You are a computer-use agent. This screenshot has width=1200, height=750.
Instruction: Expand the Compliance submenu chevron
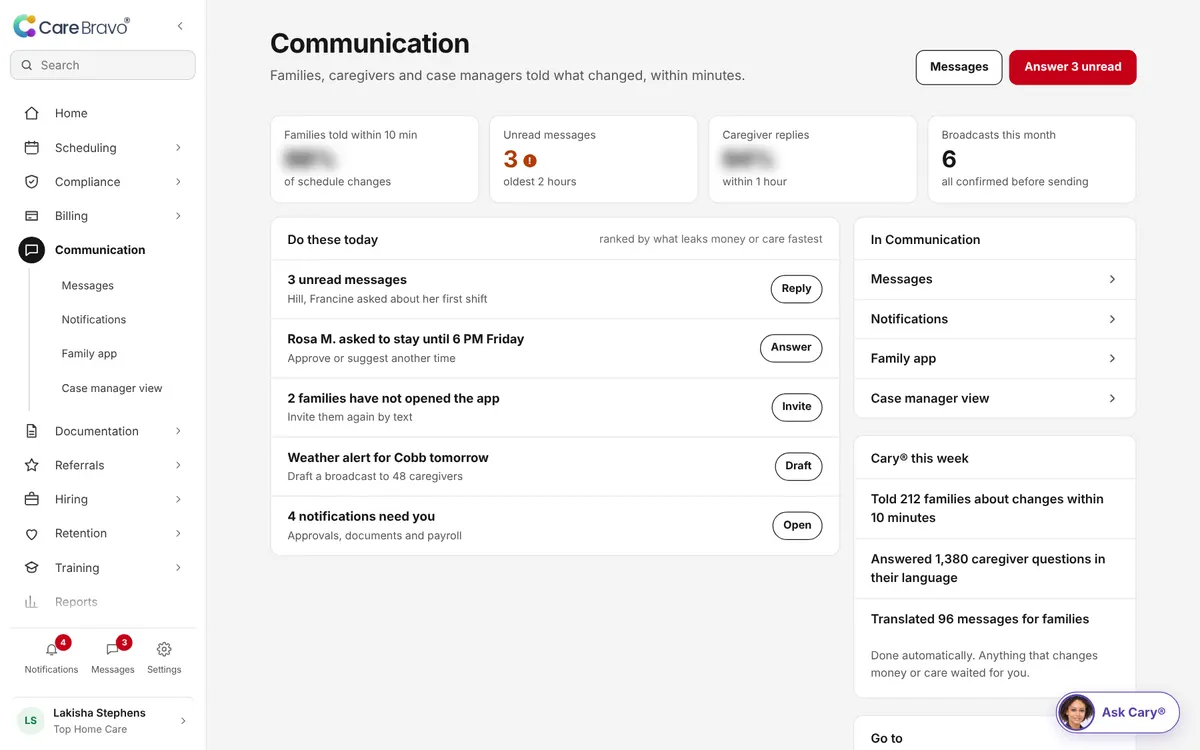tap(178, 181)
